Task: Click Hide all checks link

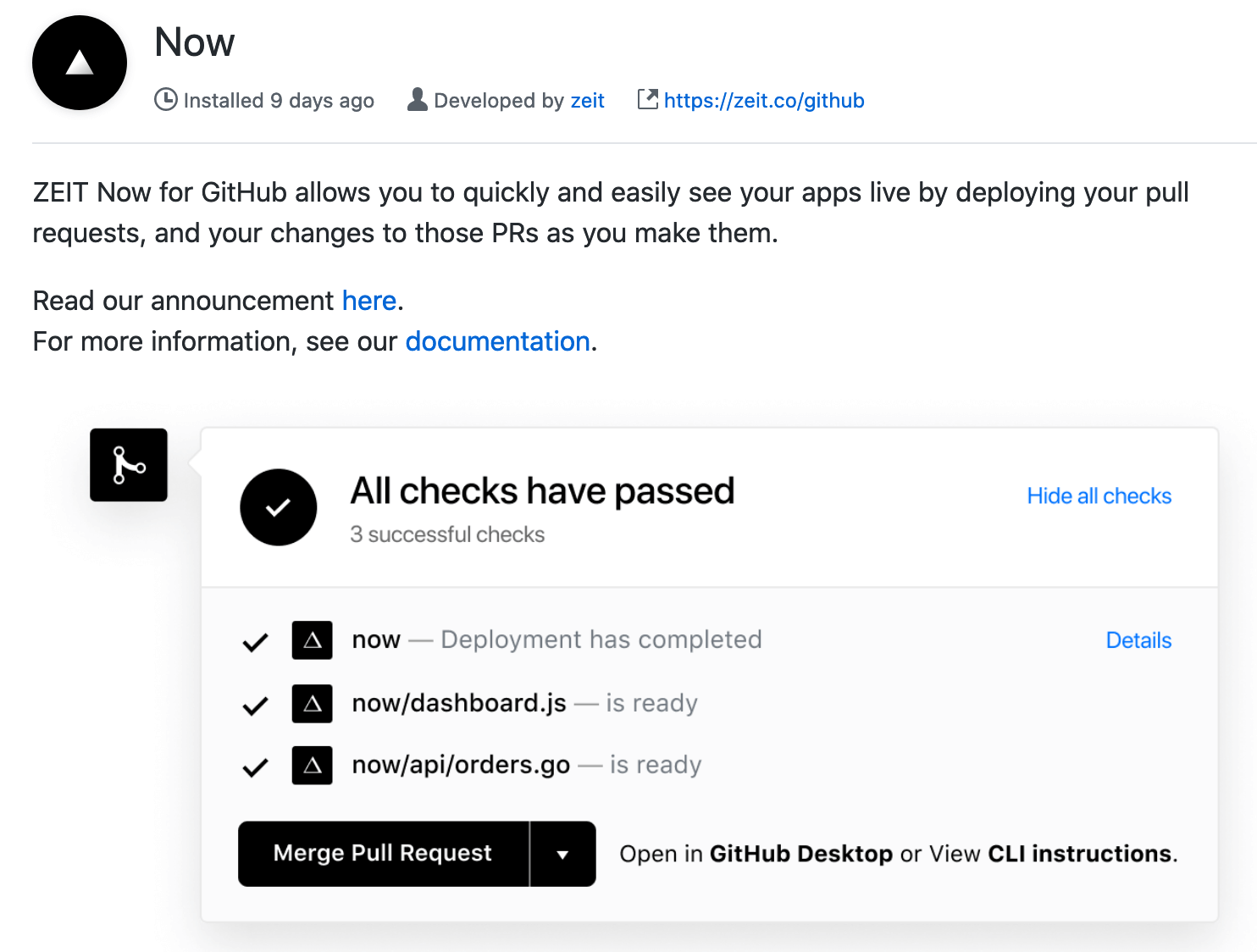Action: coord(1099,495)
